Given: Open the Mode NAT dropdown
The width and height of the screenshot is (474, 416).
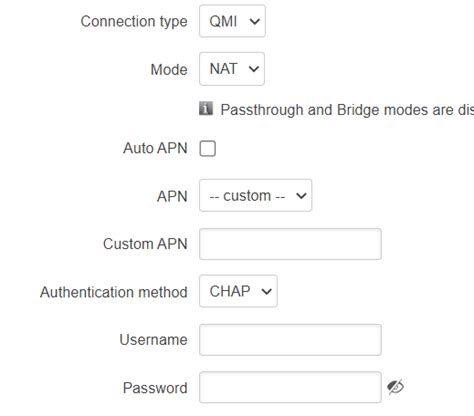Looking at the screenshot, I should coord(232,69).
